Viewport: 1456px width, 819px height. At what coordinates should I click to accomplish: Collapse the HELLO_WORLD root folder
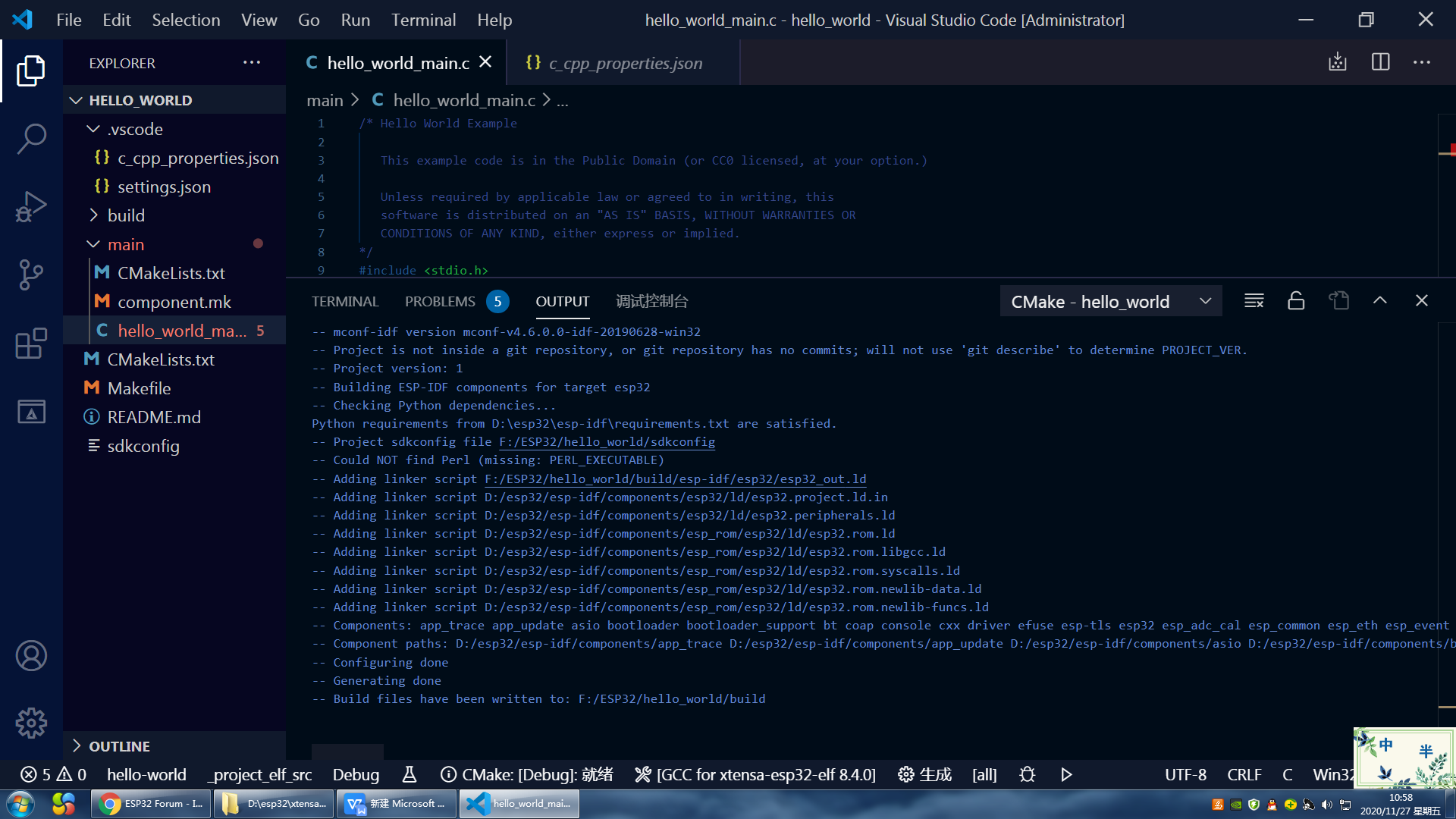(x=174, y=100)
